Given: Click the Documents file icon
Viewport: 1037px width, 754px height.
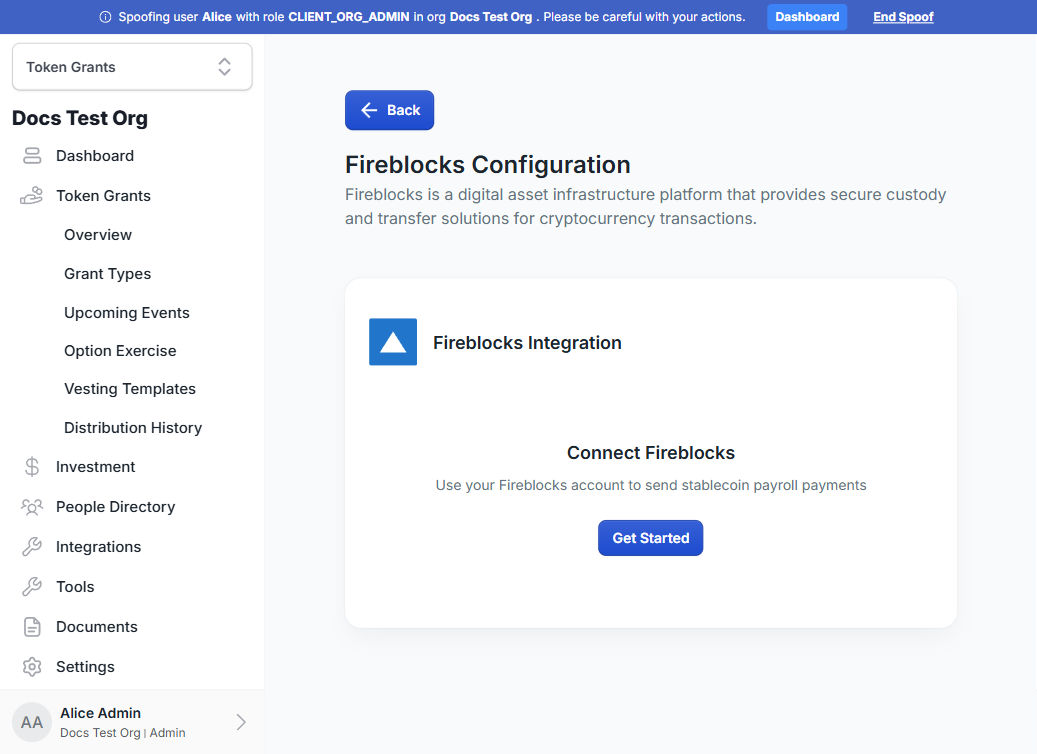Looking at the screenshot, I should [x=32, y=627].
